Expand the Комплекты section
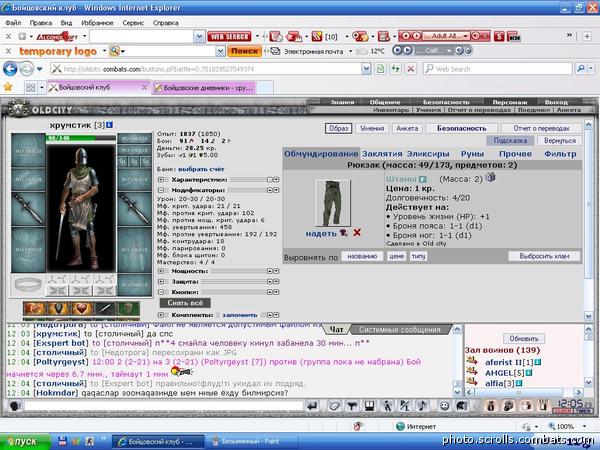Image resolution: width=600 pixels, height=450 pixels. (161, 315)
